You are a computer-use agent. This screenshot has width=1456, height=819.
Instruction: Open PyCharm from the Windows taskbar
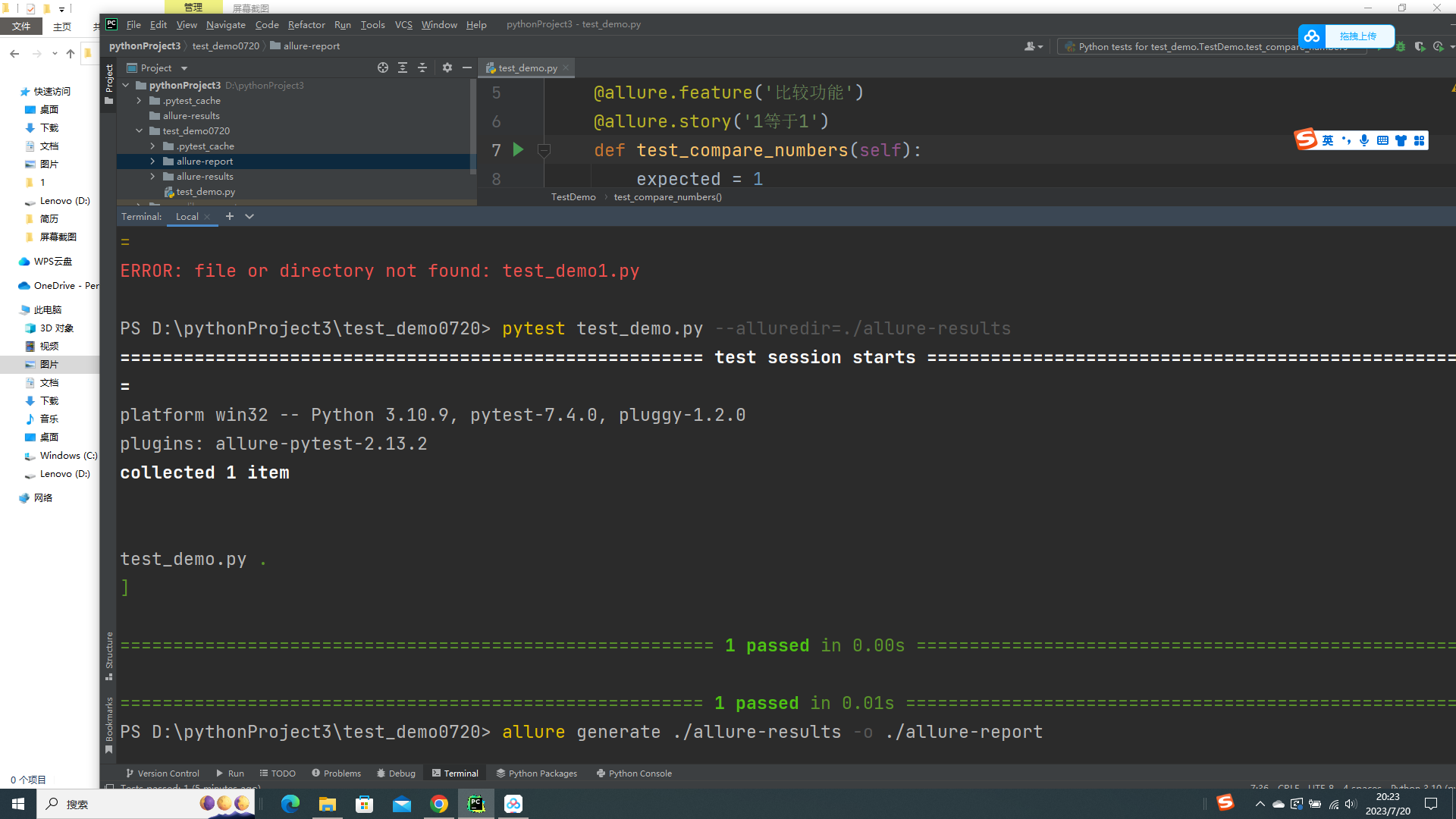pyautogui.click(x=476, y=804)
